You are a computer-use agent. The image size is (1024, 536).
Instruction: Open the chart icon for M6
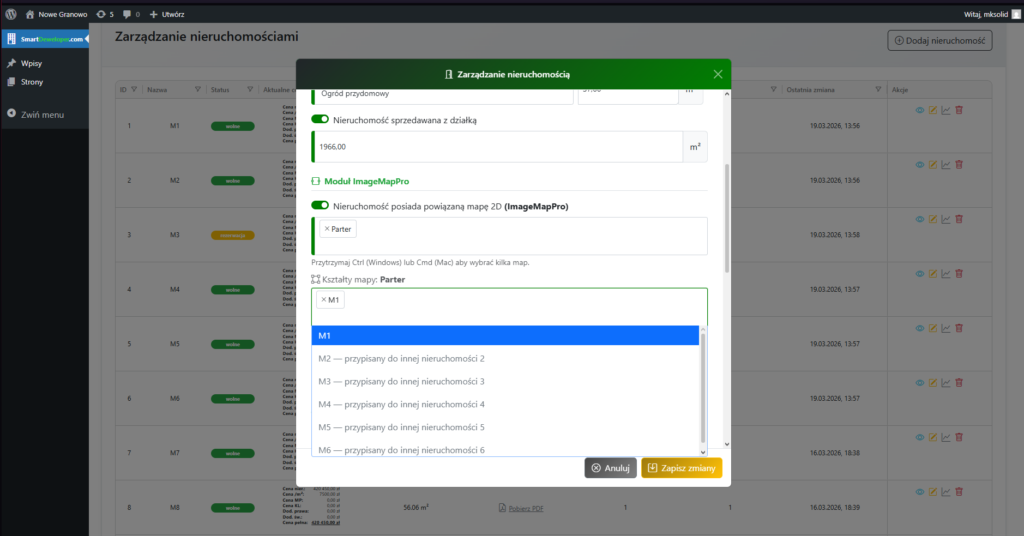(946, 383)
